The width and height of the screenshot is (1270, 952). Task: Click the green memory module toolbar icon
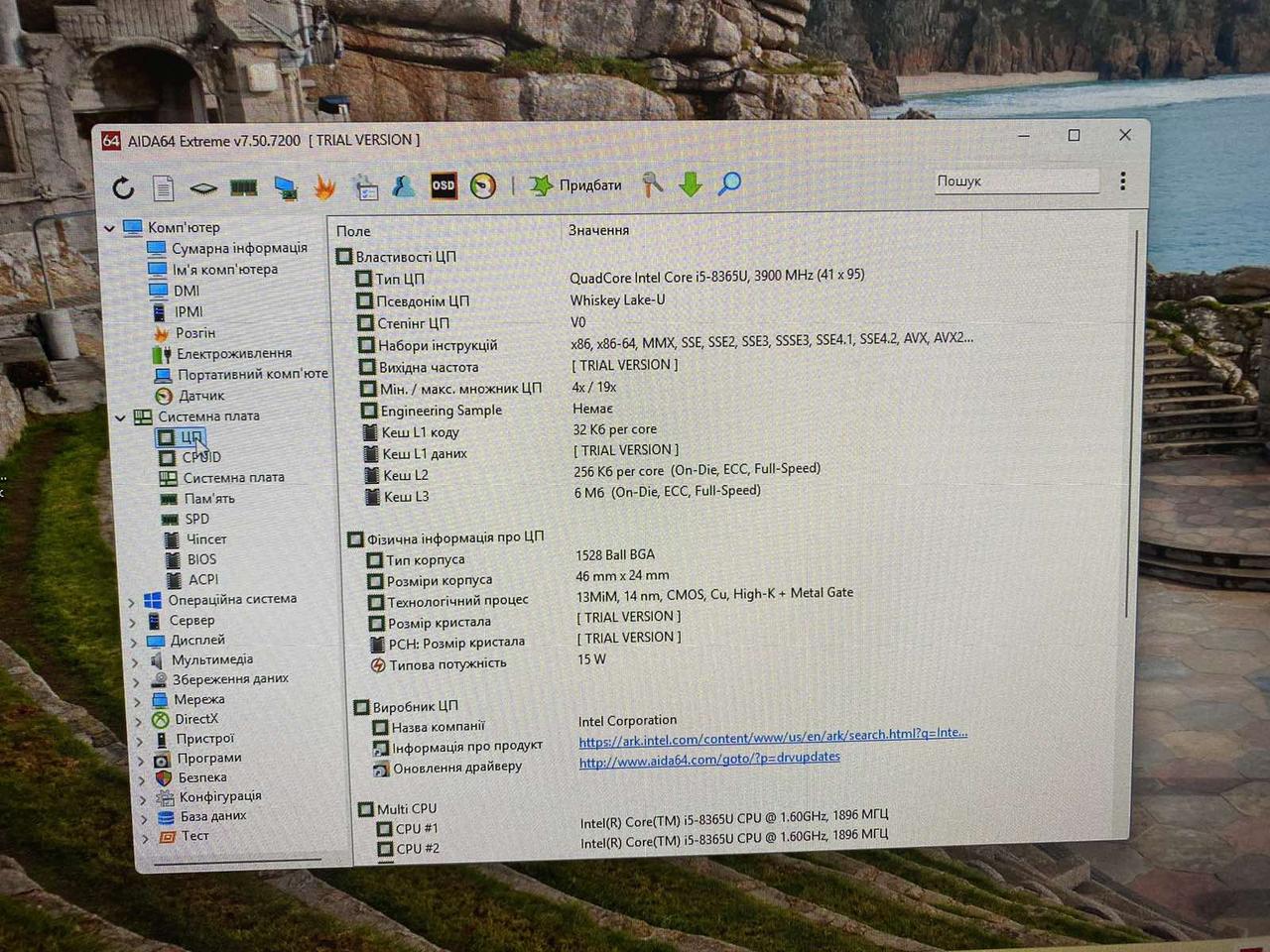[x=244, y=186]
